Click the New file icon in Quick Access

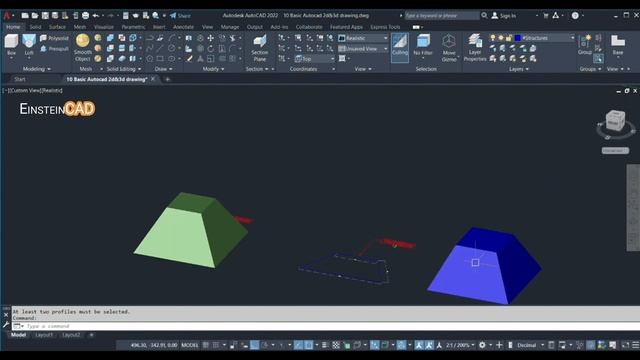coord(25,16)
